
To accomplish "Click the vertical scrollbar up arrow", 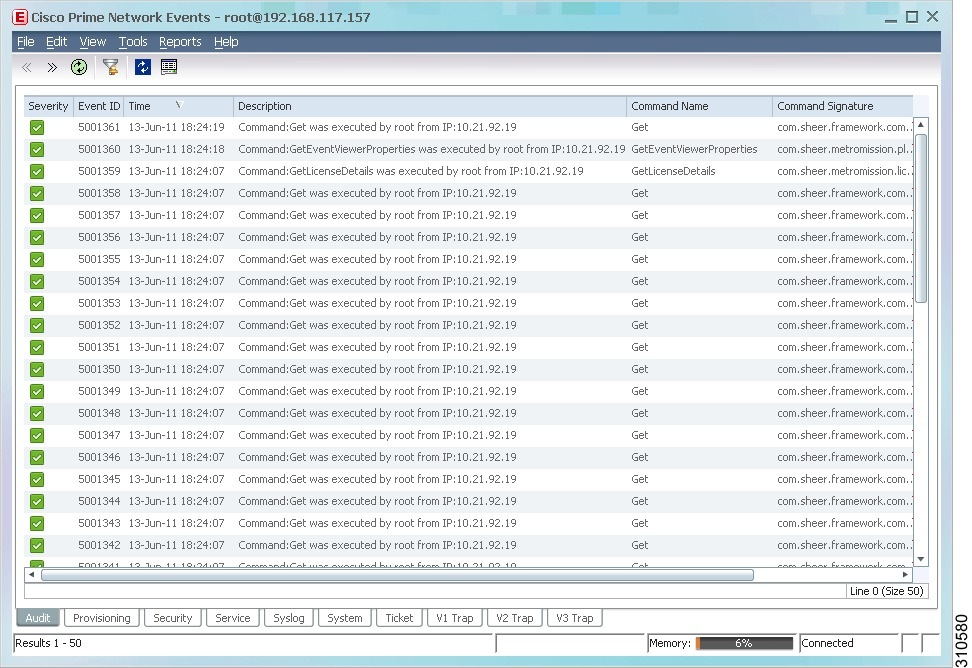I will 921,125.
